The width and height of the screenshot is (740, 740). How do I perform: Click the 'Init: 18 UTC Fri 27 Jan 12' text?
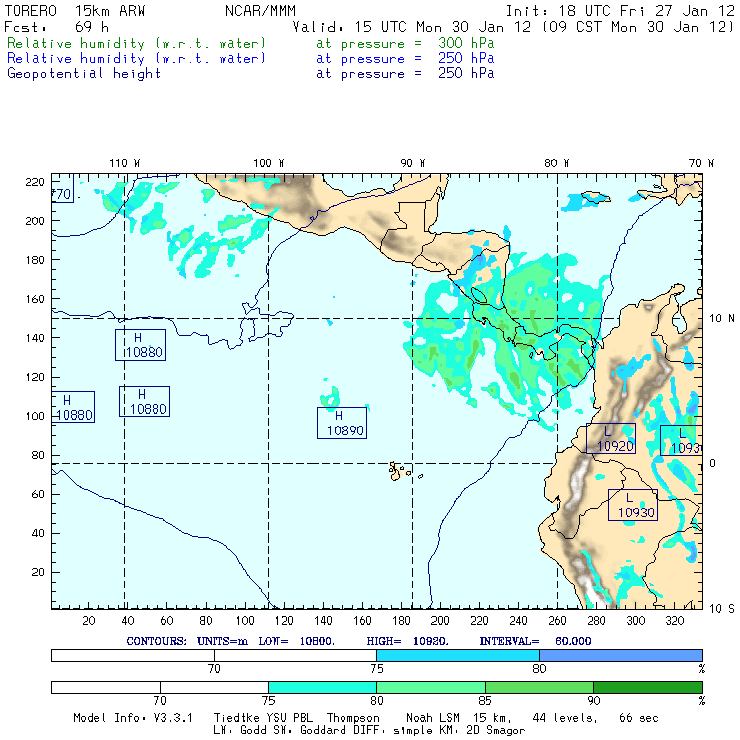pos(620,11)
